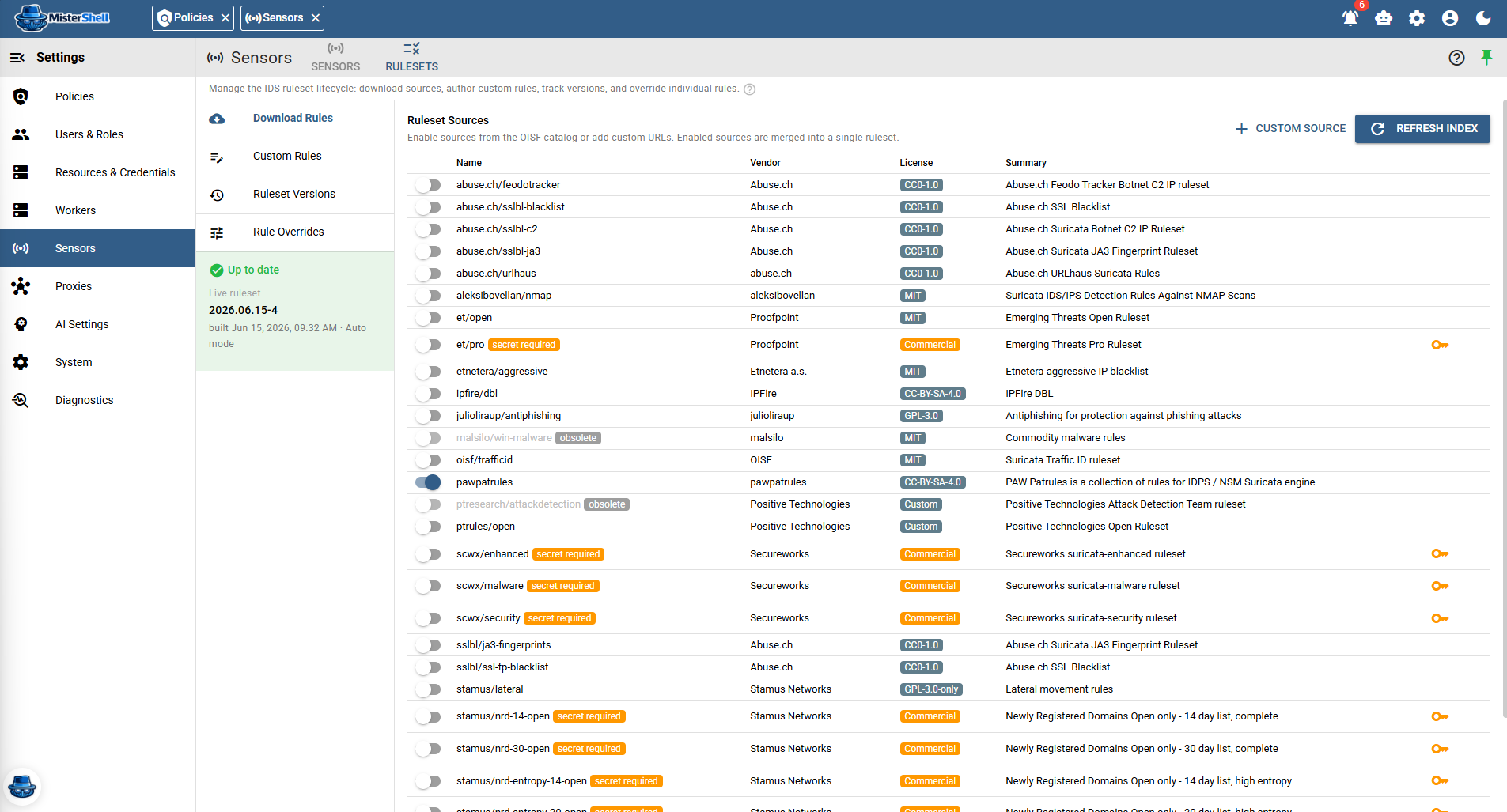1507x812 pixels.
Task: Open Rule Overrides section
Action: (295, 232)
